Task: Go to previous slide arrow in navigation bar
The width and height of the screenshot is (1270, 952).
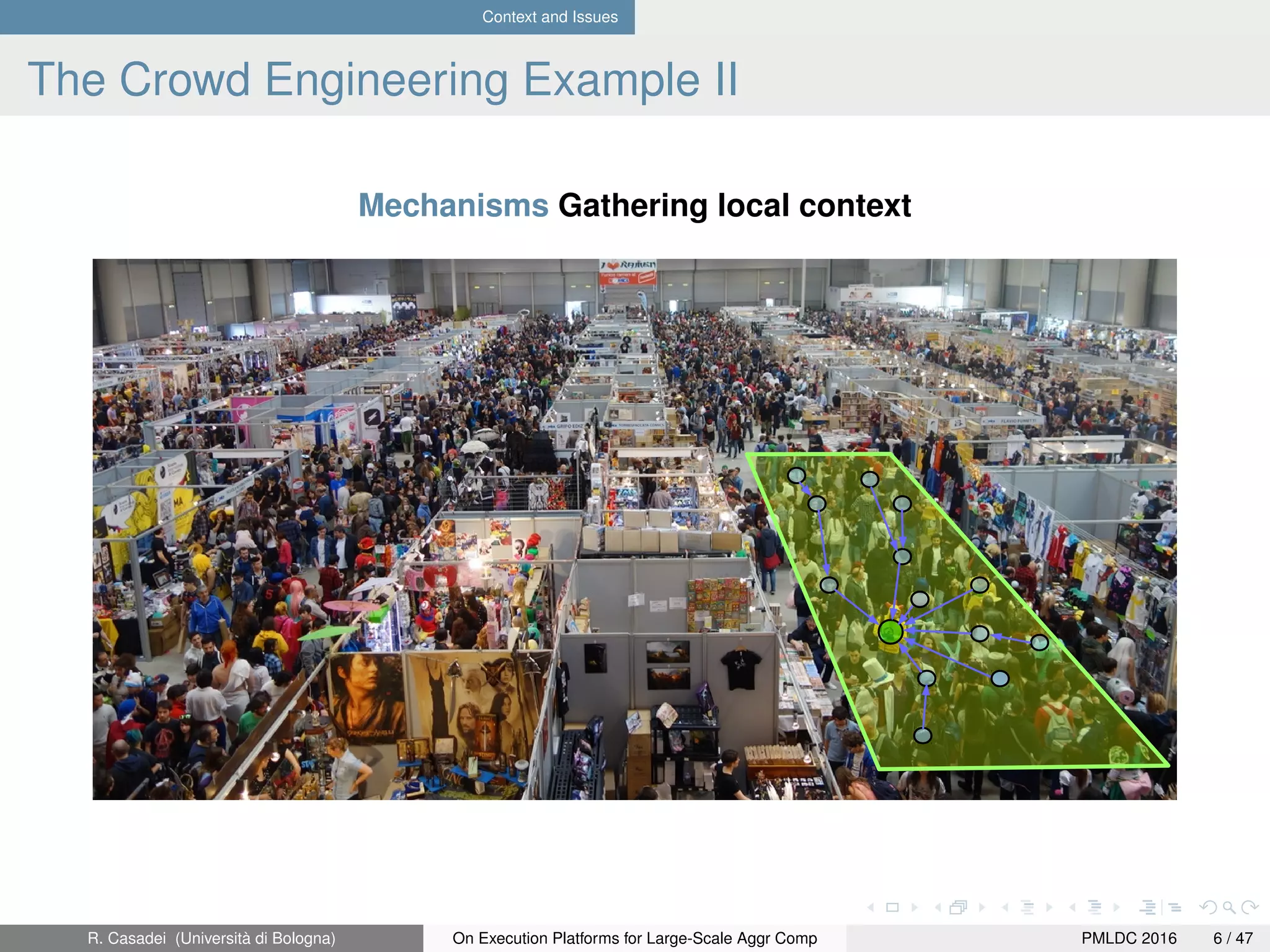Action: tap(871, 907)
